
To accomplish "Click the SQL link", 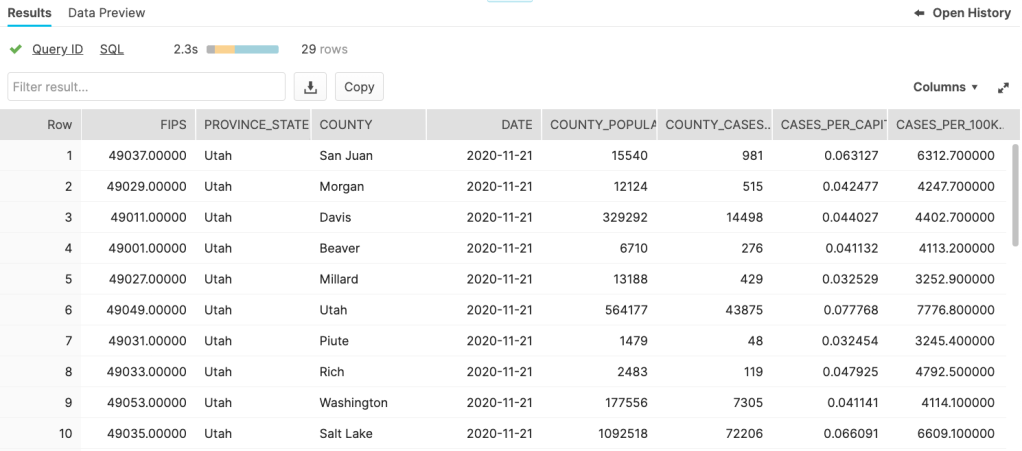I will pos(112,49).
